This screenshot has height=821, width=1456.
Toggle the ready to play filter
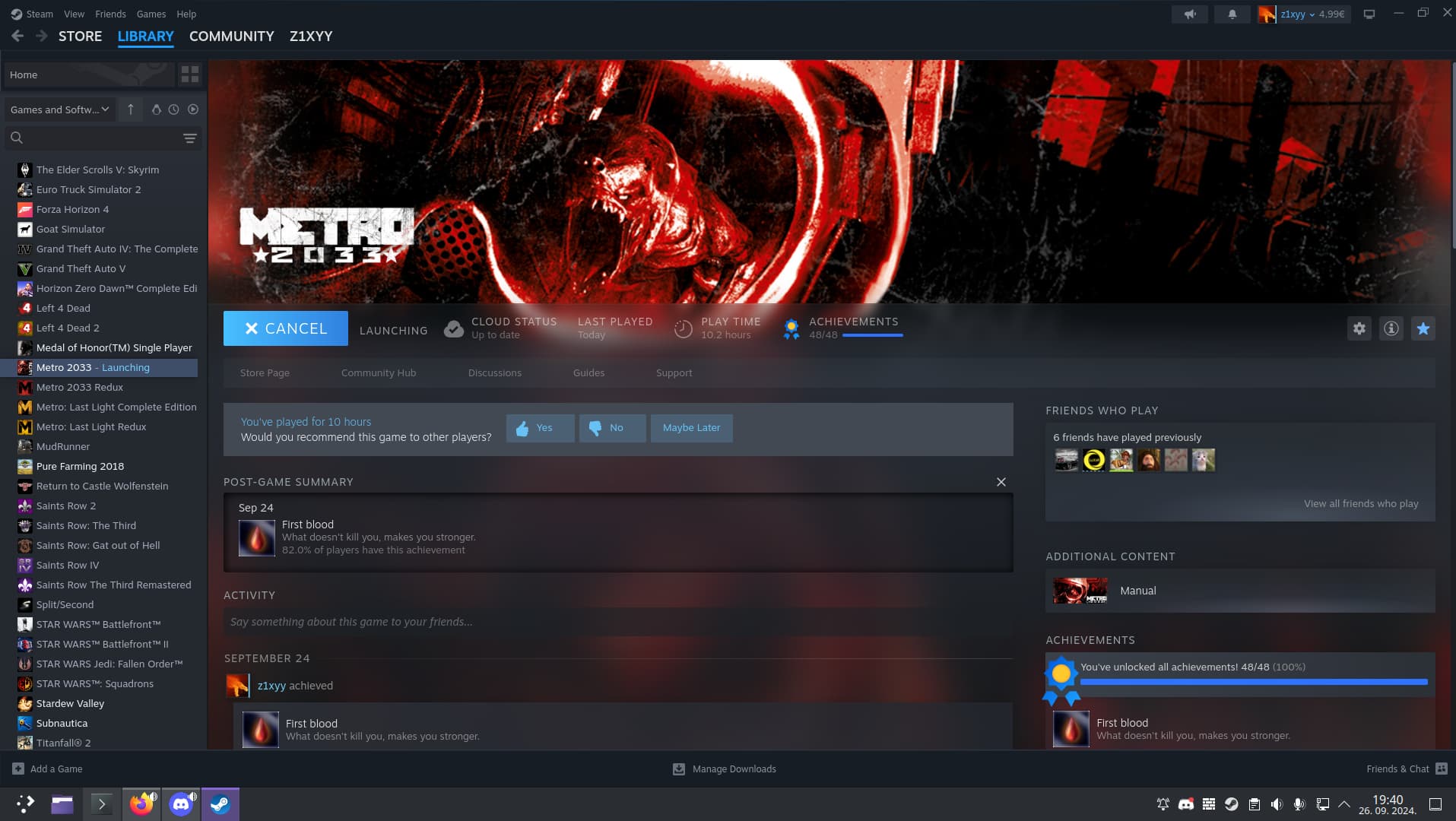pyautogui.click(x=193, y=109)
